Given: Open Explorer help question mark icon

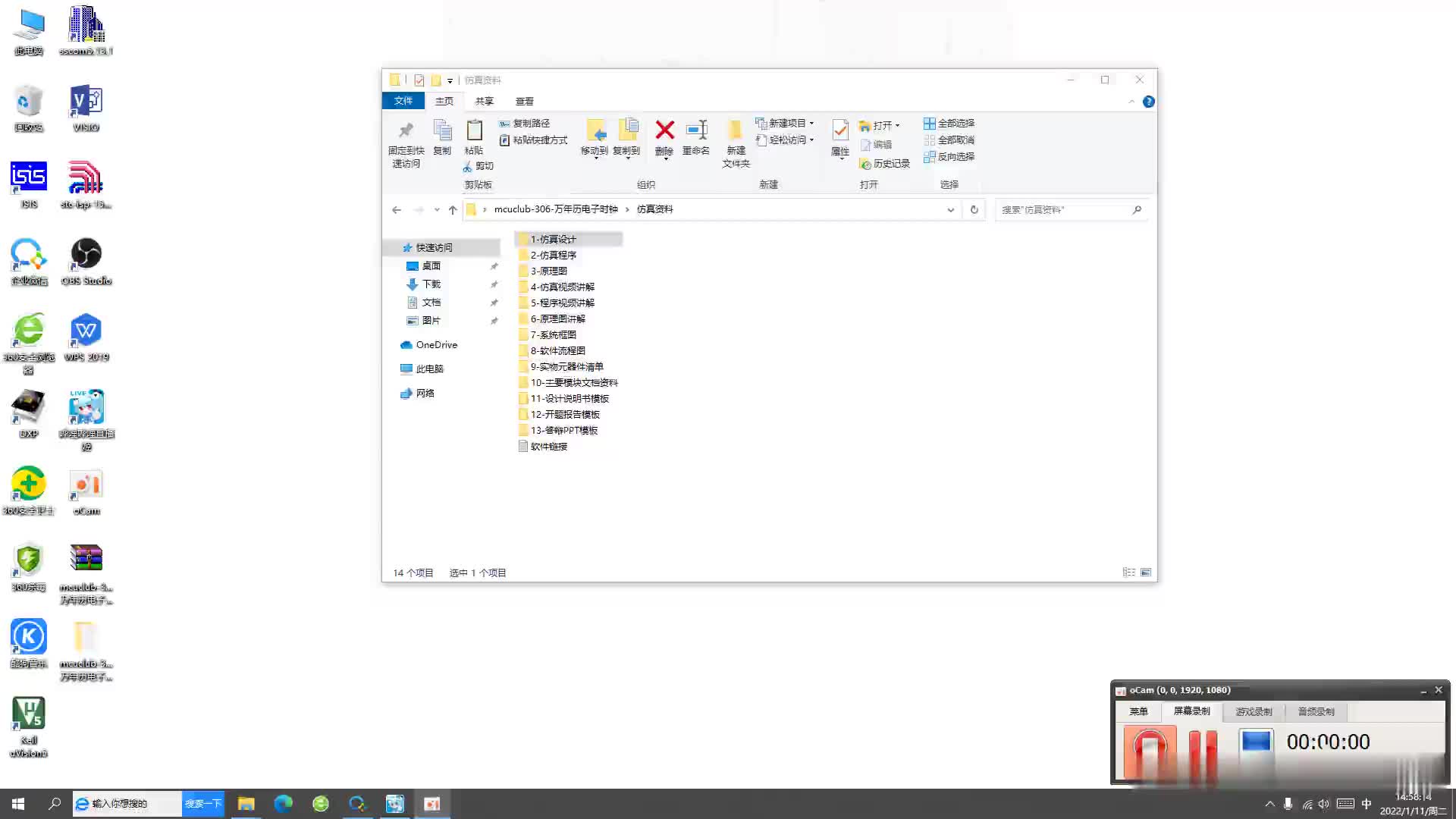Looking at the screenshot, I should tap(1149, 102).
